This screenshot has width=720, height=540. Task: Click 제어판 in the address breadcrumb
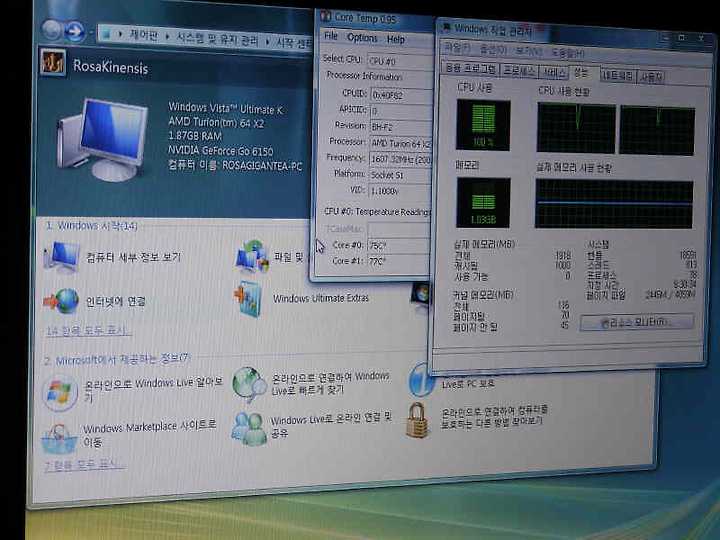(x=144, y=35)
